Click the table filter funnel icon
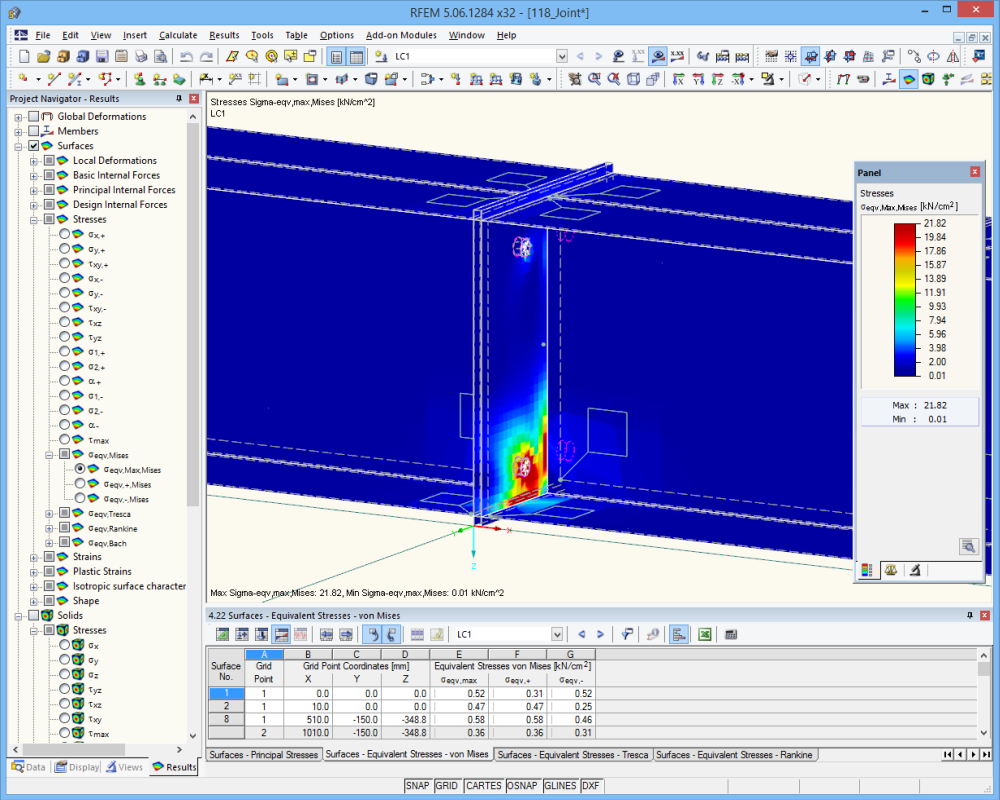The height and width of the screenshot is (800, 1000). click(628, 634)
